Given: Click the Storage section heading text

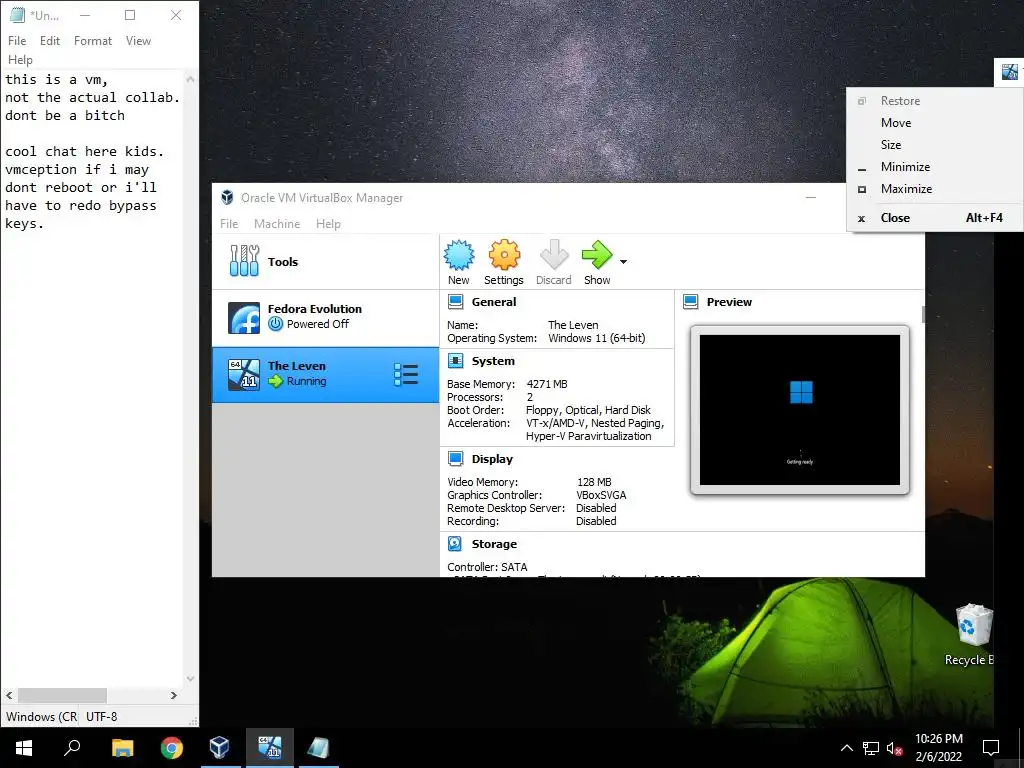Looking at the screenshot, I should (x=494, y=543).
